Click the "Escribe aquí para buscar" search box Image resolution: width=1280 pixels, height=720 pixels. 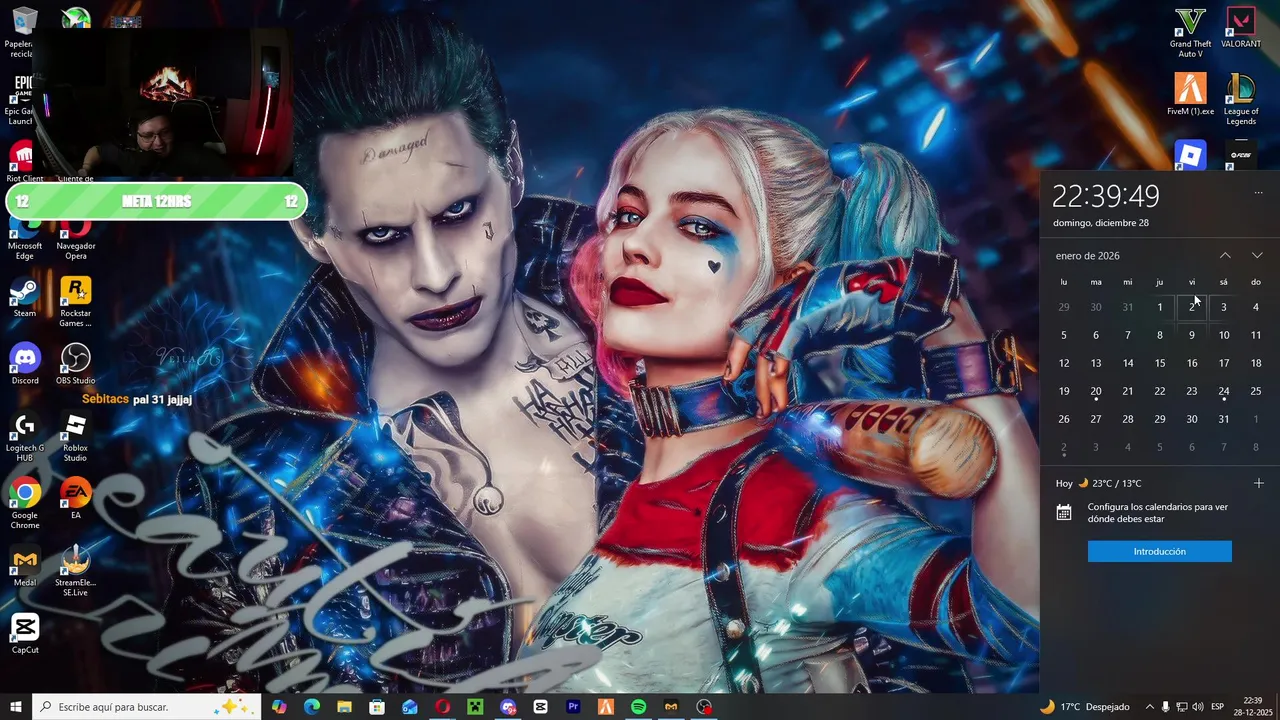[147, 707]
